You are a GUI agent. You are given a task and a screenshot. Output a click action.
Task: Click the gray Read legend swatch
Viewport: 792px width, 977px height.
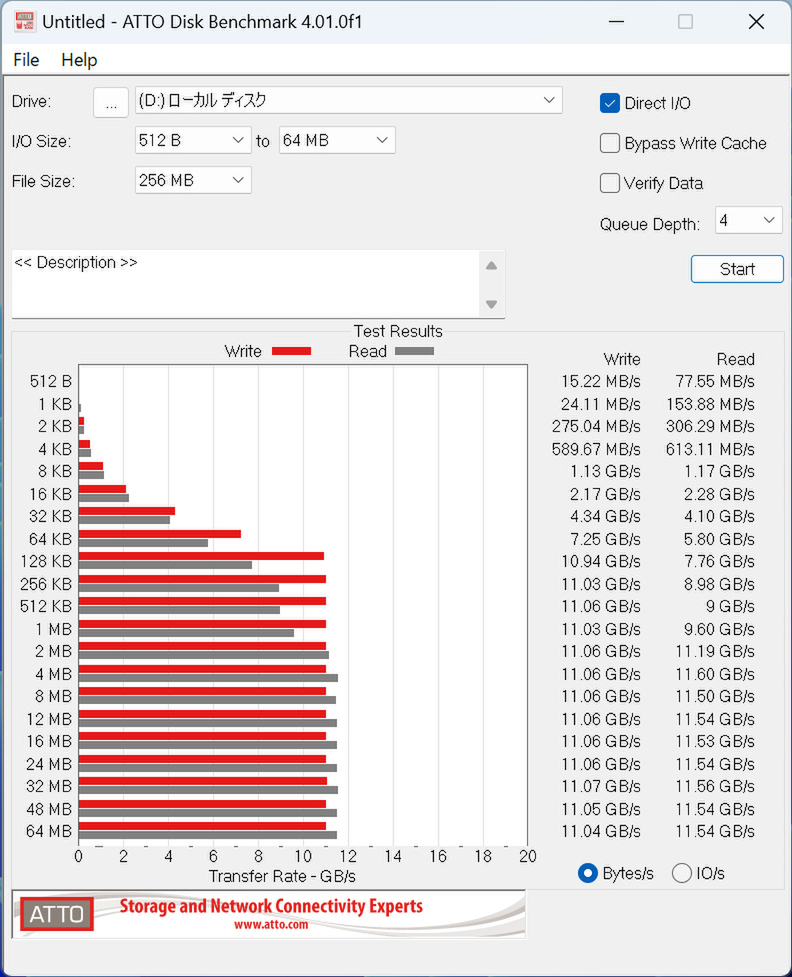click(414, 351)
